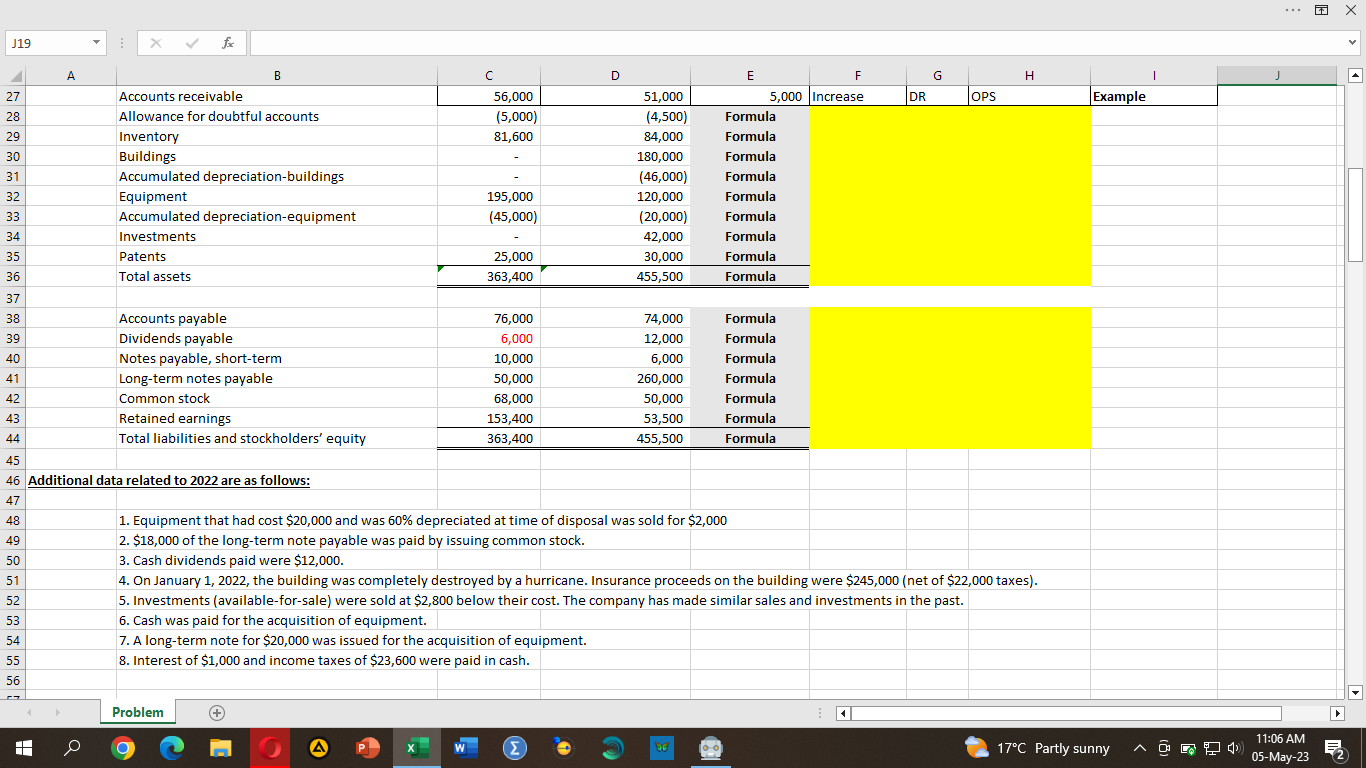Open the Windows Start menu
1366x768 pixels.
pos(24,748)
